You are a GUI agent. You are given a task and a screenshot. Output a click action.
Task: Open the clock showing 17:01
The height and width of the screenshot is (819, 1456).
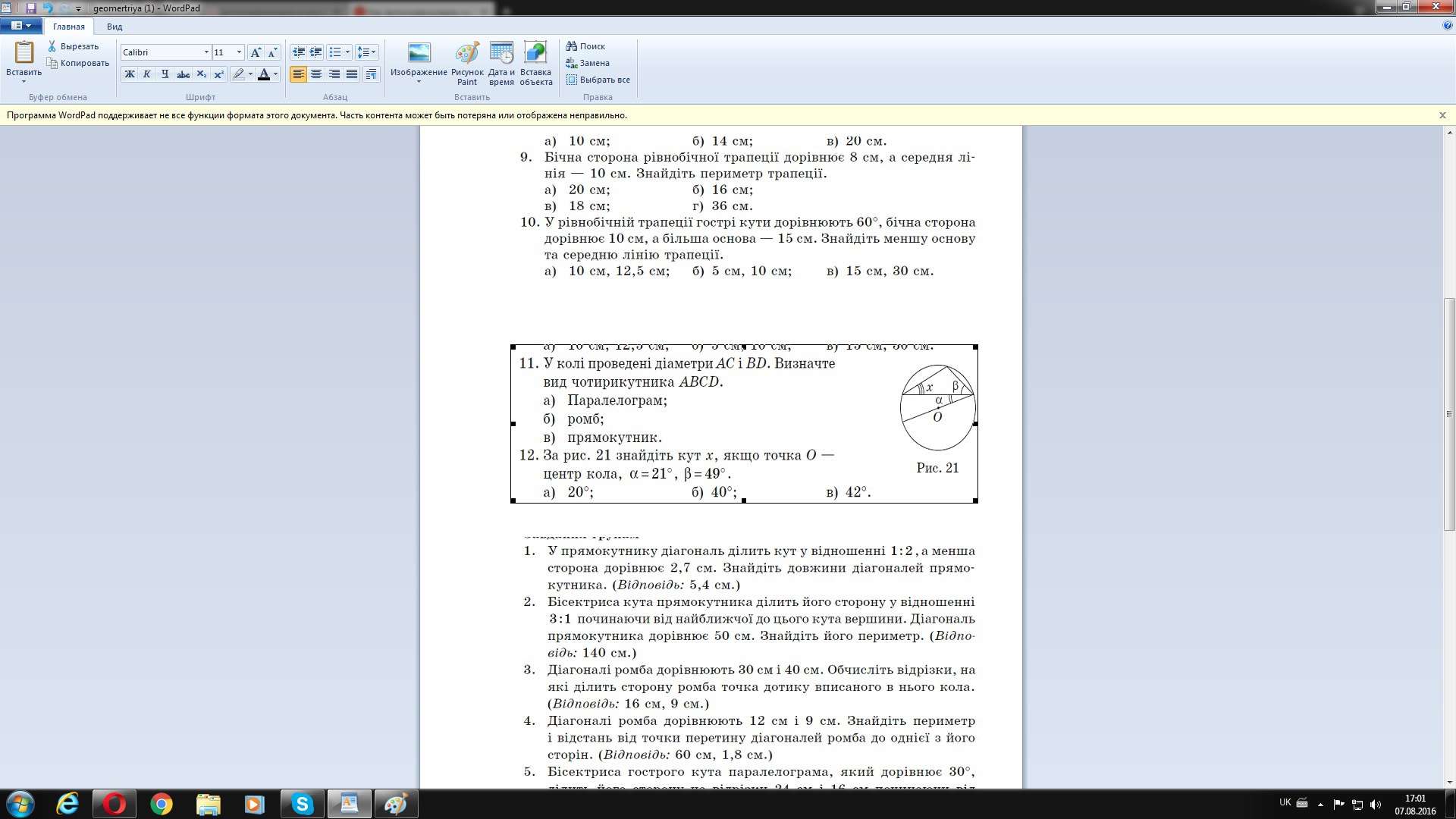click(x=1415, y=804)
